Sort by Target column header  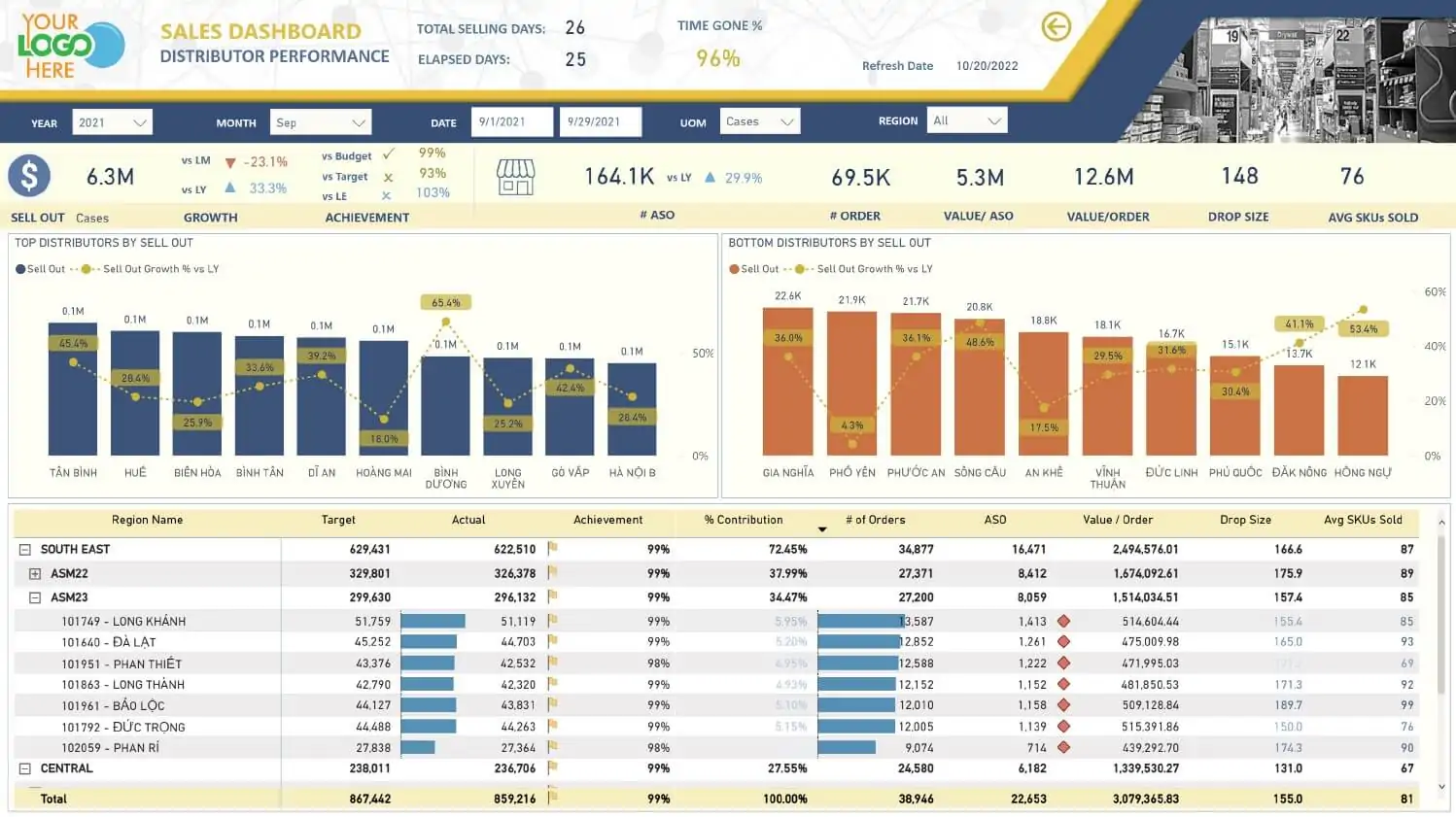[338, 520]
